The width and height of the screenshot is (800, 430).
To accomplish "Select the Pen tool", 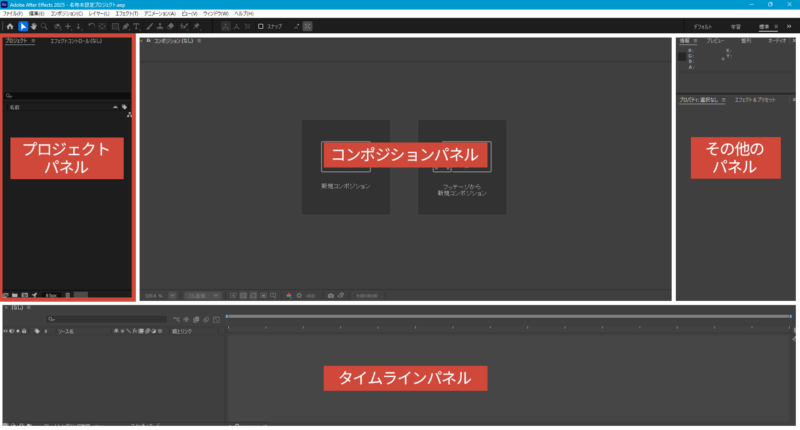I will tap(126, 27).
